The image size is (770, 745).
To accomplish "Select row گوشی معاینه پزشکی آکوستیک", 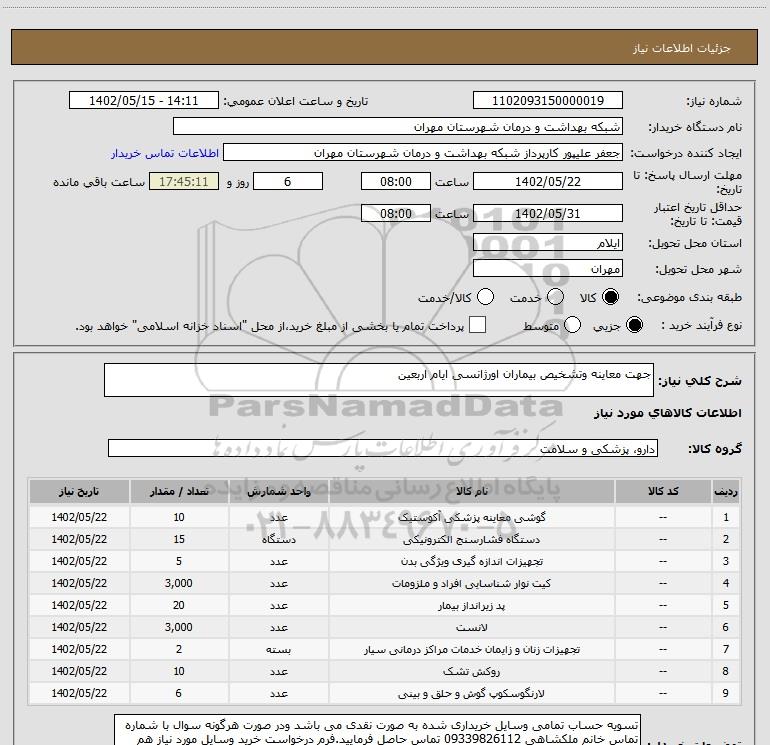I will (x=385, y=517).
